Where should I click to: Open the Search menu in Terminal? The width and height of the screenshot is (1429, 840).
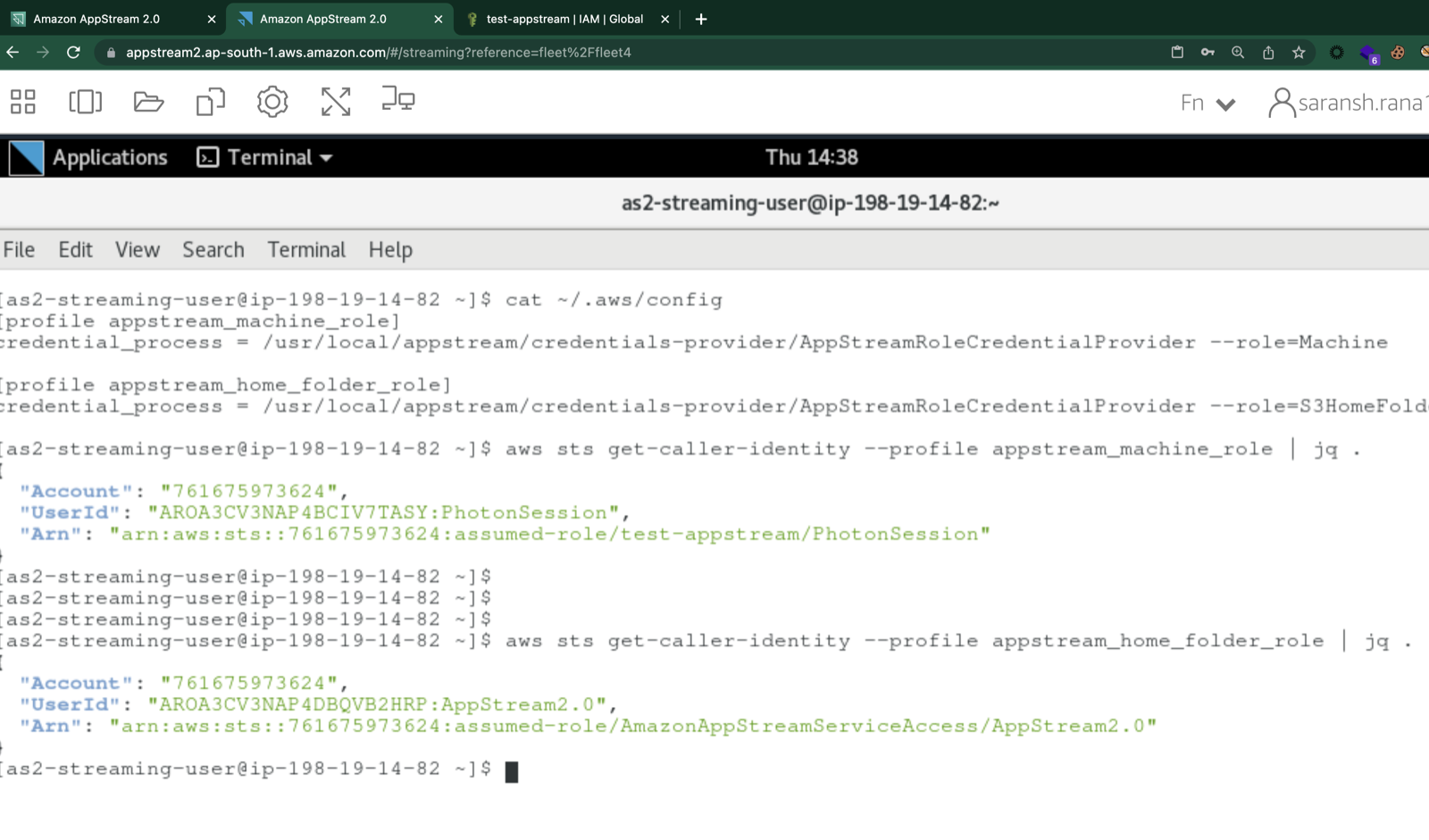click(x=213, y=250)
